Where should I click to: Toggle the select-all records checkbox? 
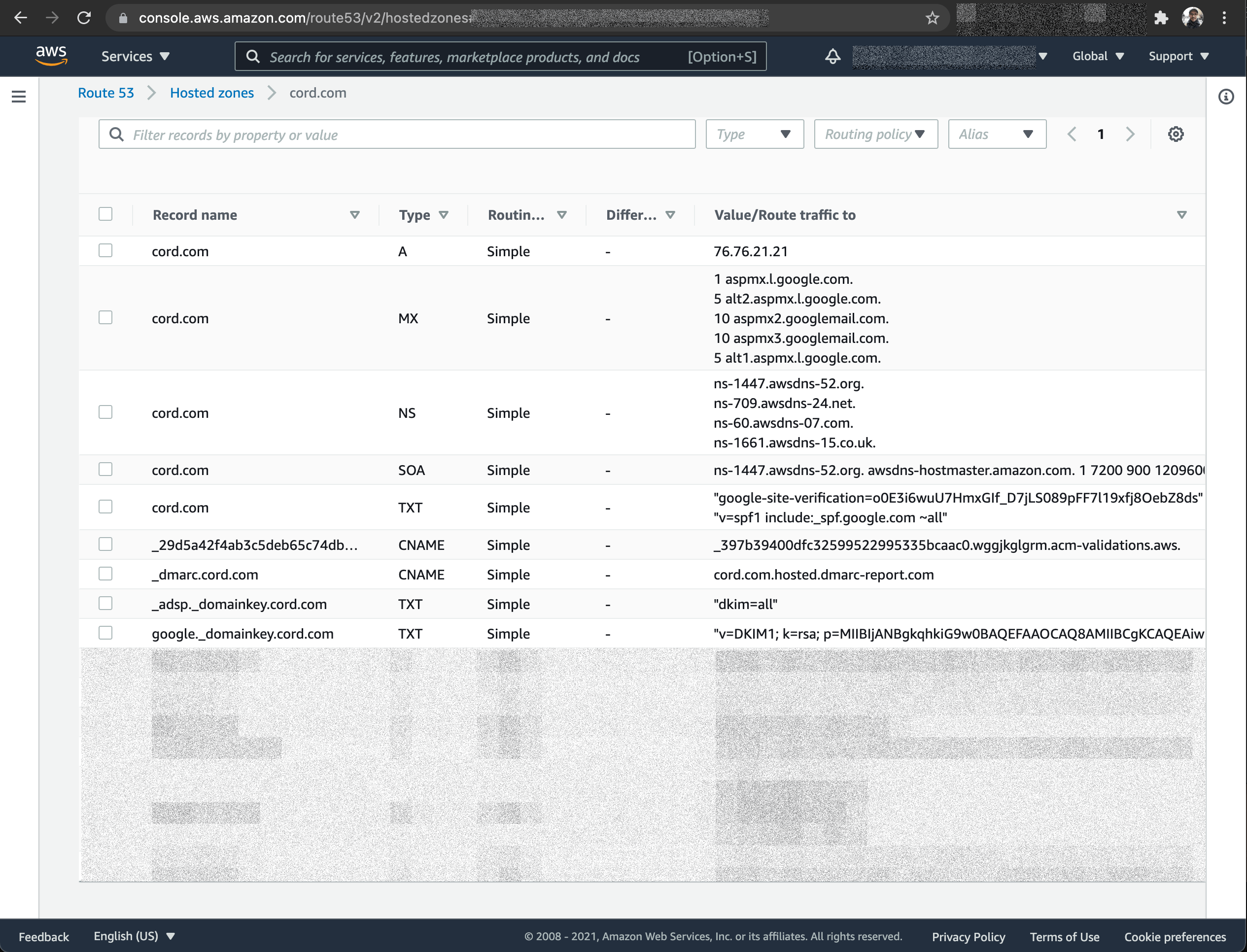105,214
